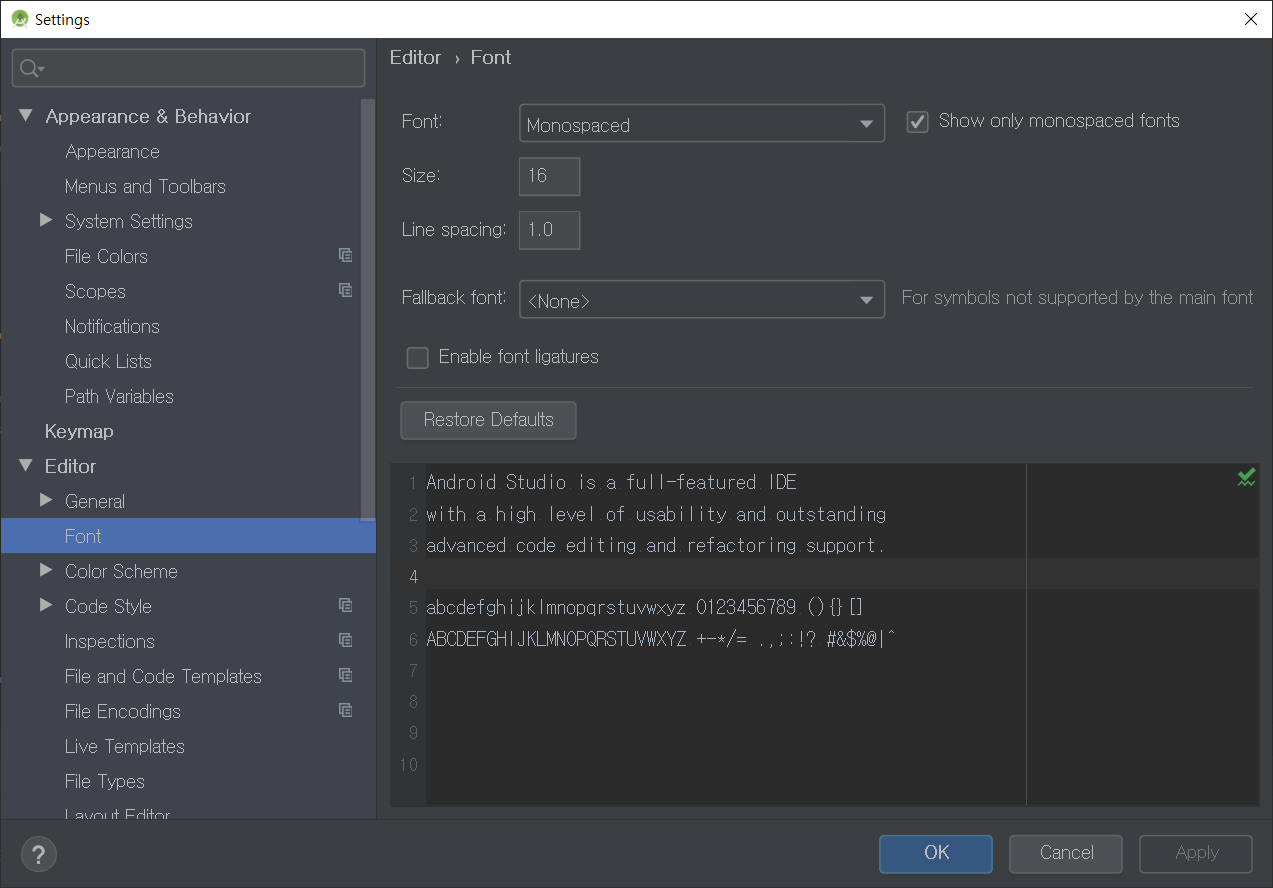1273x888 pixels.
Task: Click preview line starting 'abcdefghijklmnopqrstuvwxyz'
Action: point(645,608)
